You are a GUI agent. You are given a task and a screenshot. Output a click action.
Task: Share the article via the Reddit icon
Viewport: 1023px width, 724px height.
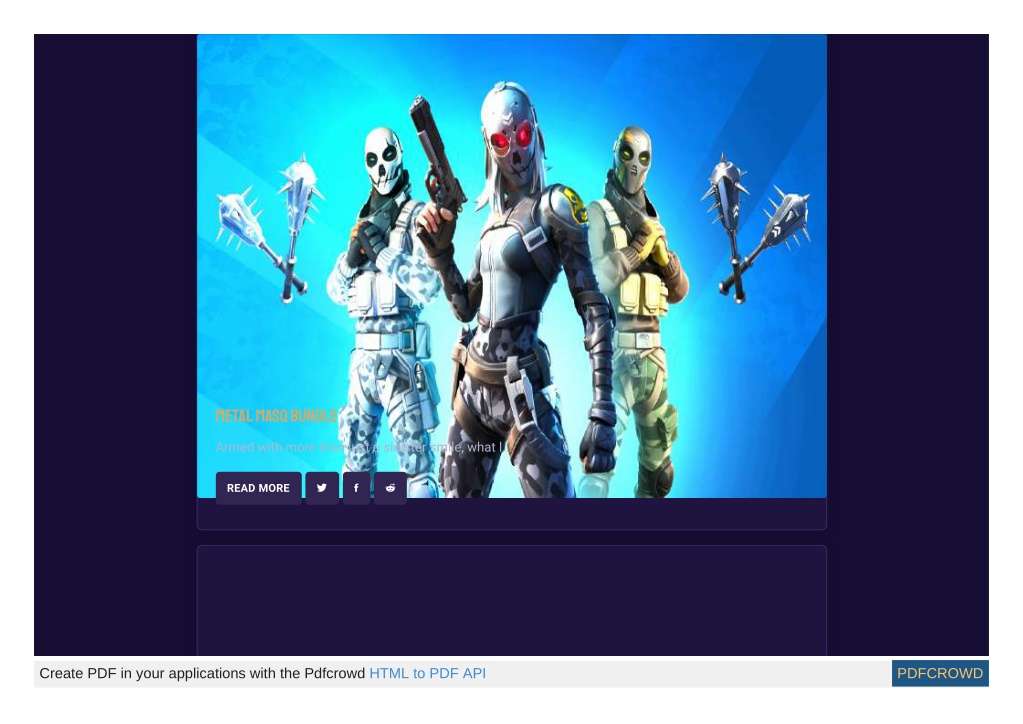390,488
